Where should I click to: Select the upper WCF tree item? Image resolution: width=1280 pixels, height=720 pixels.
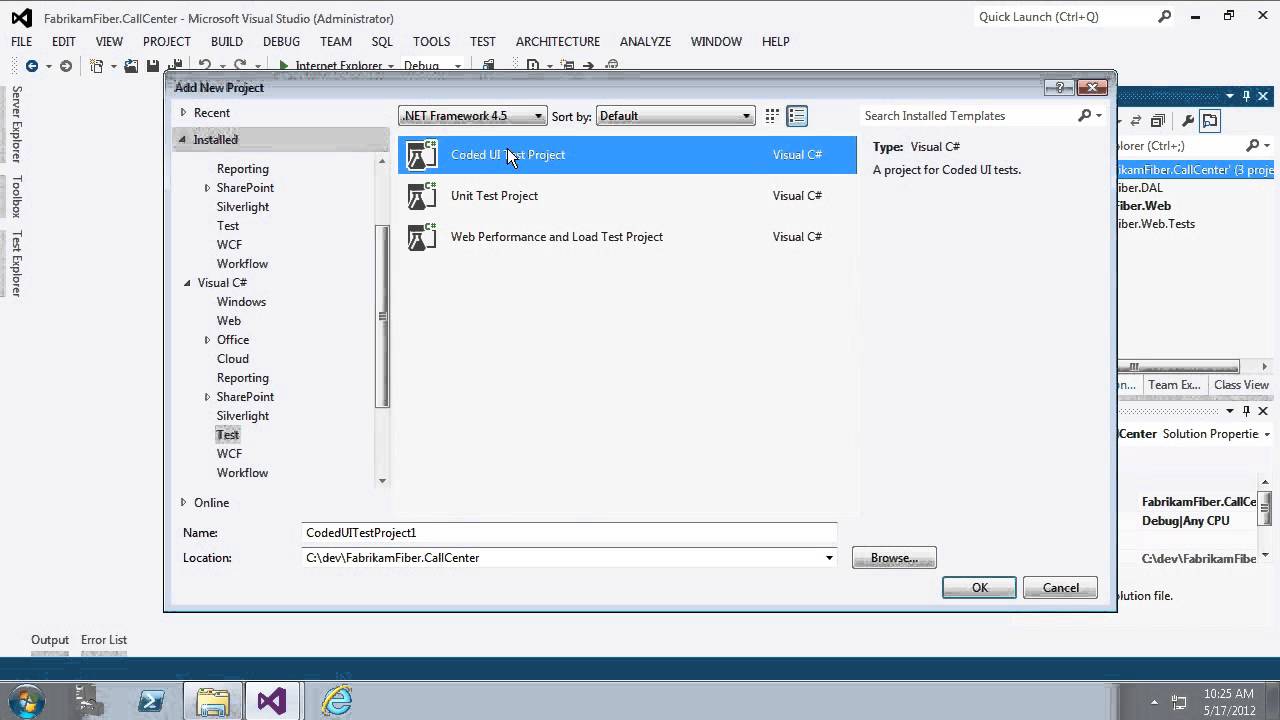pos(229,245)
